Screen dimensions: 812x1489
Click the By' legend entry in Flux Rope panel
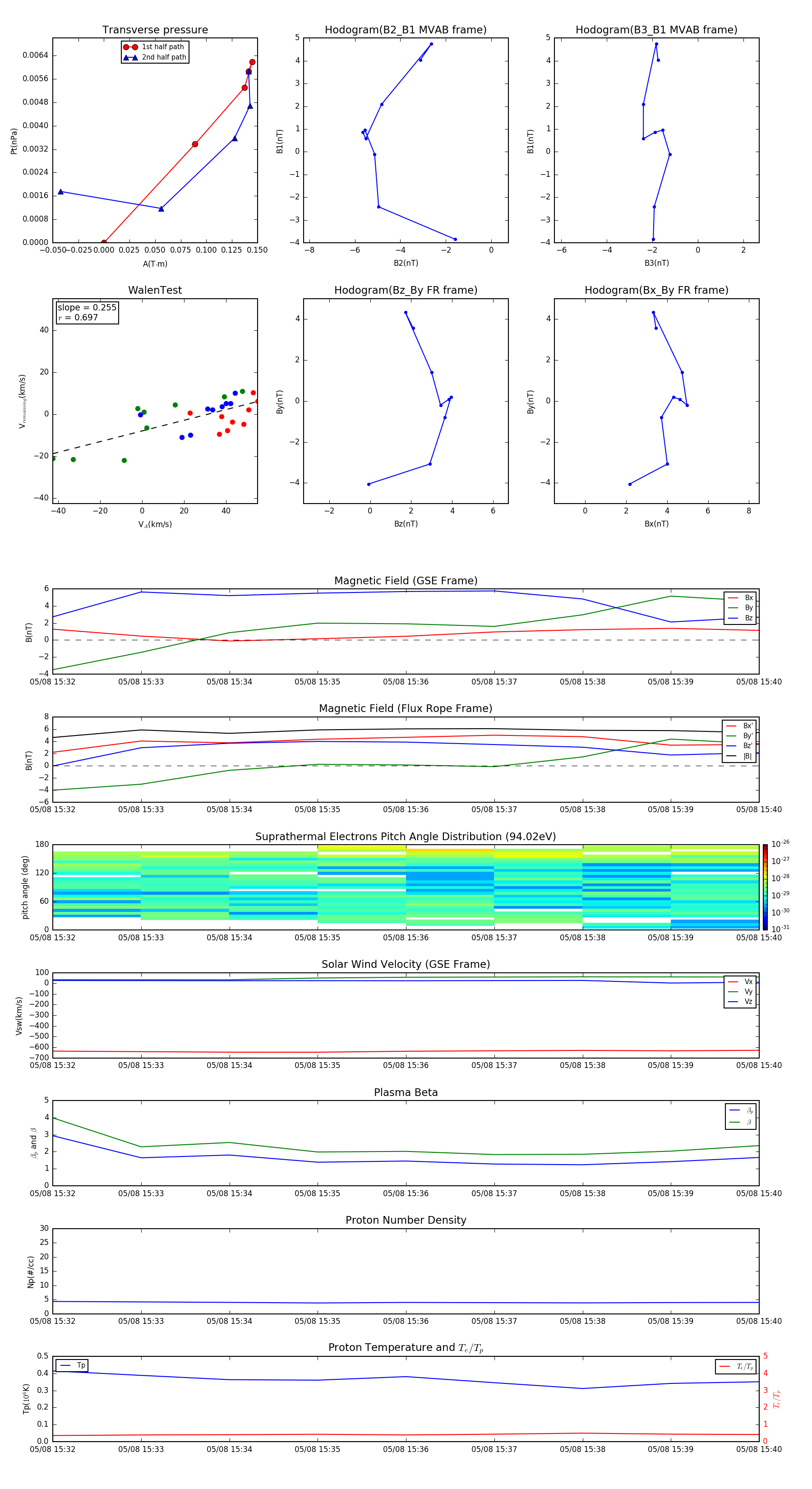pos(740,736)
